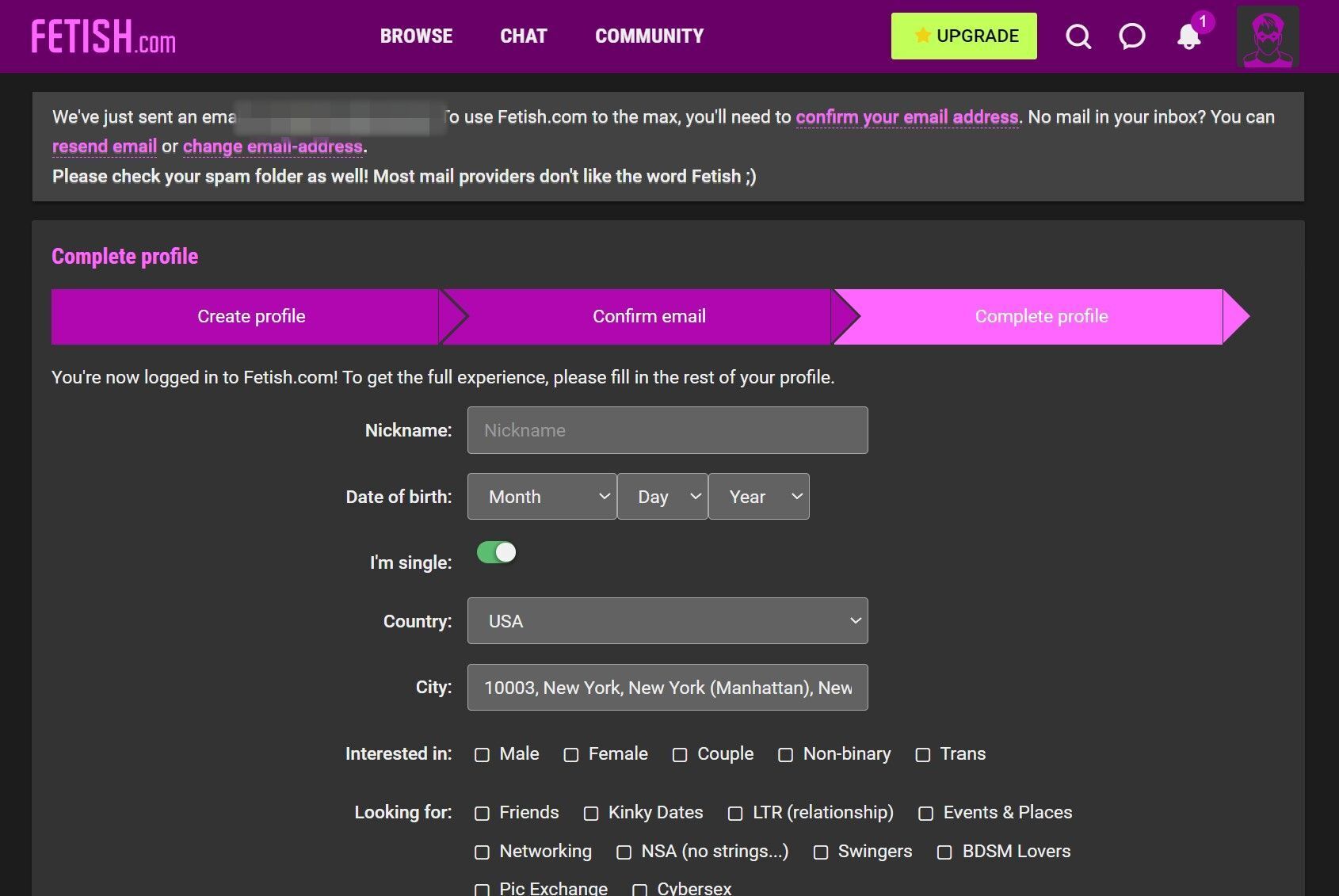Viewport: 1339px width, 896px height.
Task: Open the Community menu
Action: pyautogui.click(x=649, y=36)
